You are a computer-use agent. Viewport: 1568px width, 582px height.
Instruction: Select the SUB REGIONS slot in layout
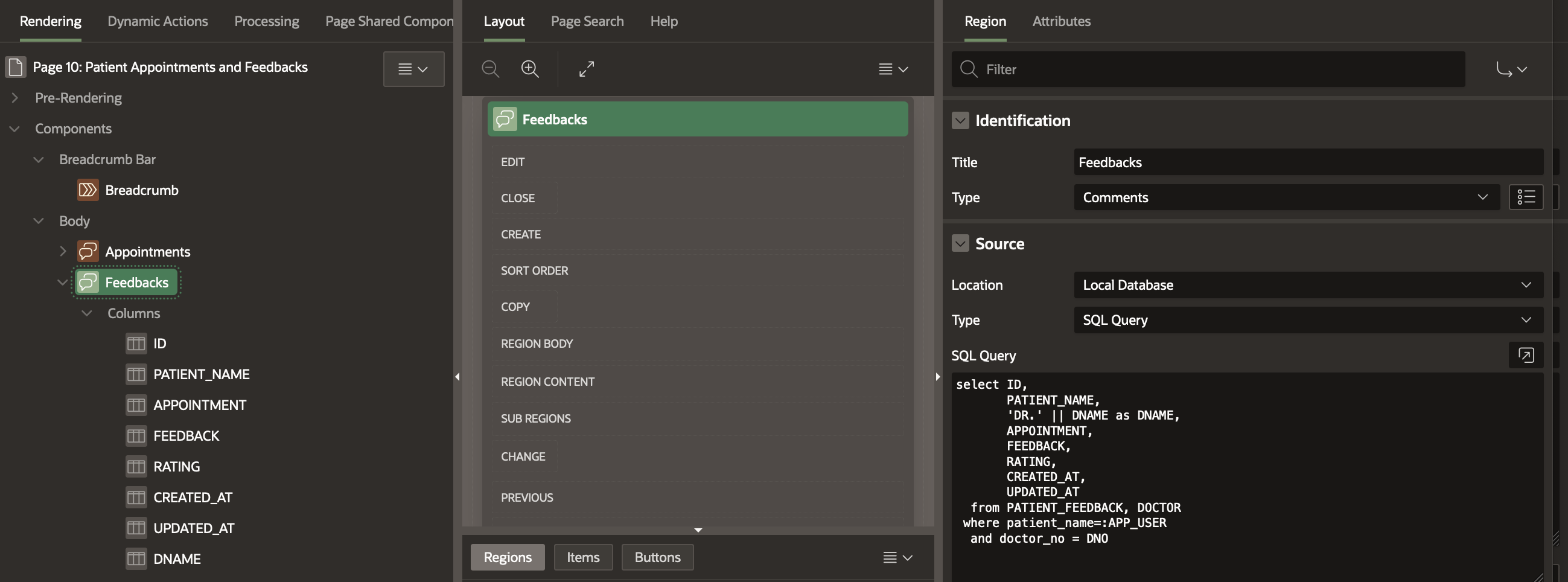click(x=698, y=418)
